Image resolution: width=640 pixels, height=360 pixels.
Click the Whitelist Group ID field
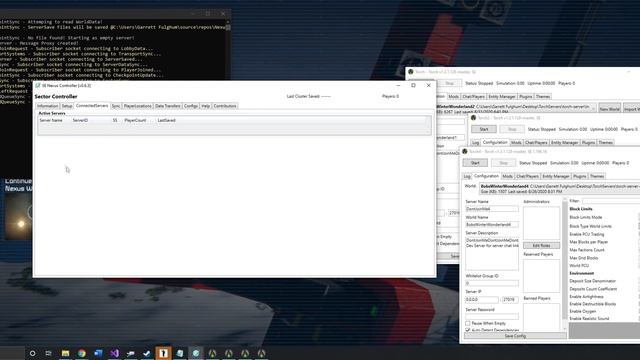coord(492,283)
